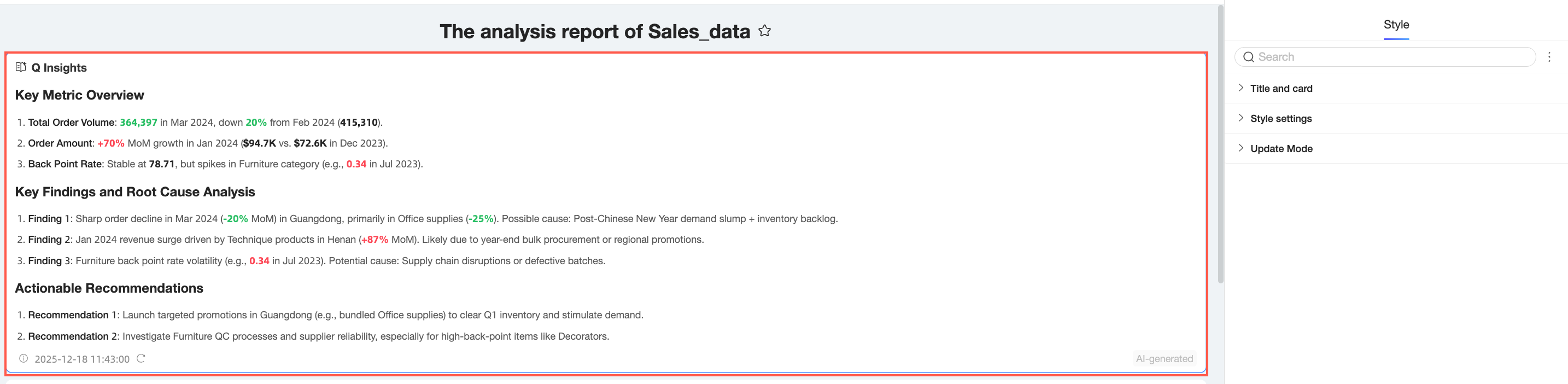
Task: Expand the Title and card section
Action: coord(1280,88)
